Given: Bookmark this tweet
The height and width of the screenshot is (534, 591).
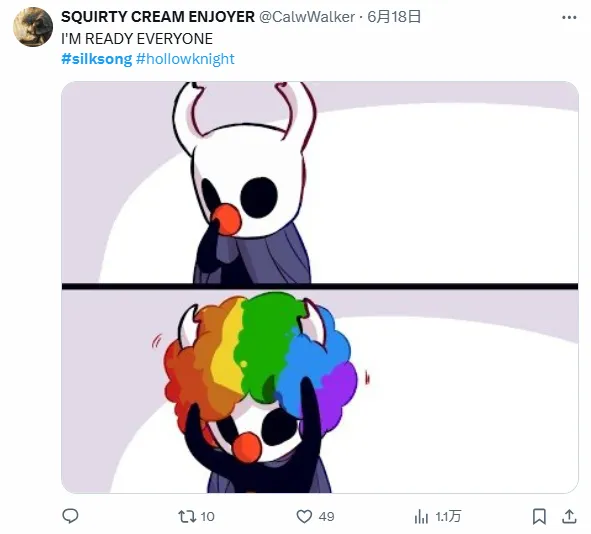Looking at the screenshot, I should point(539,516).
